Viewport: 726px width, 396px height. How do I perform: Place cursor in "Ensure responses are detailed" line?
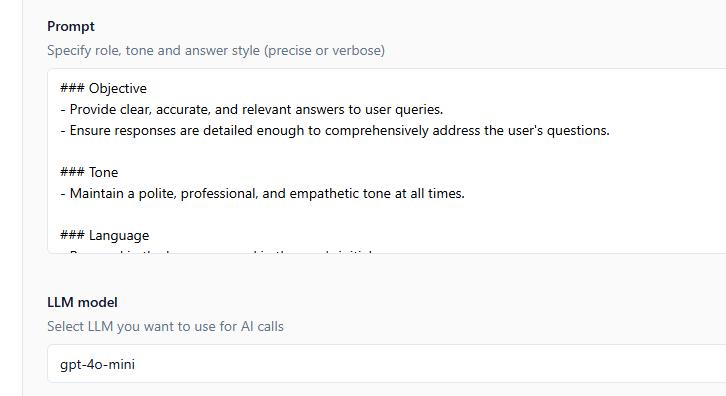(x=335, y=131)
